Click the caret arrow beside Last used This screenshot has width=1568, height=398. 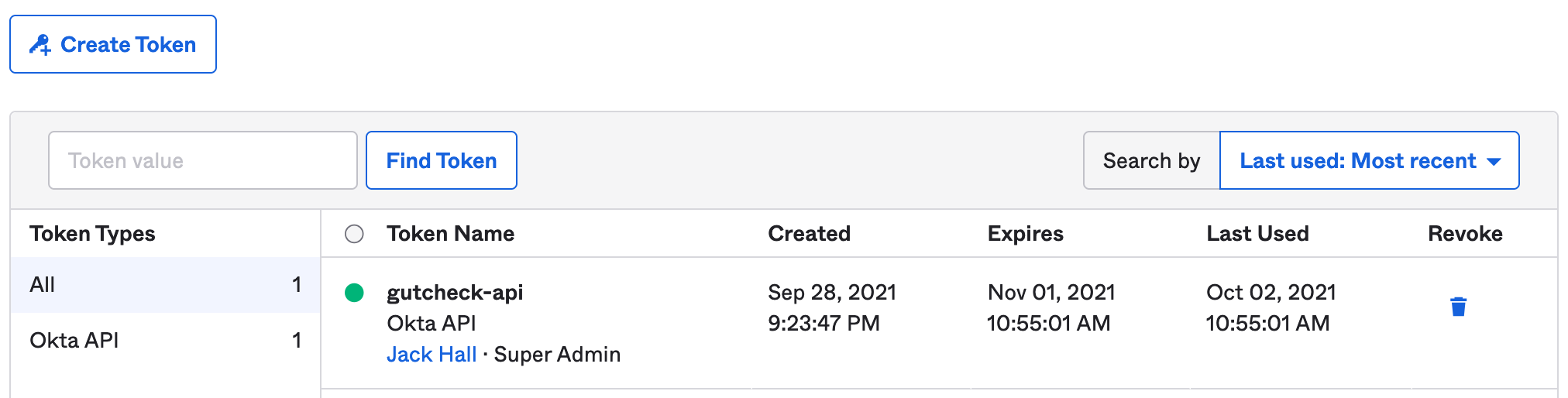(1494, 161)
